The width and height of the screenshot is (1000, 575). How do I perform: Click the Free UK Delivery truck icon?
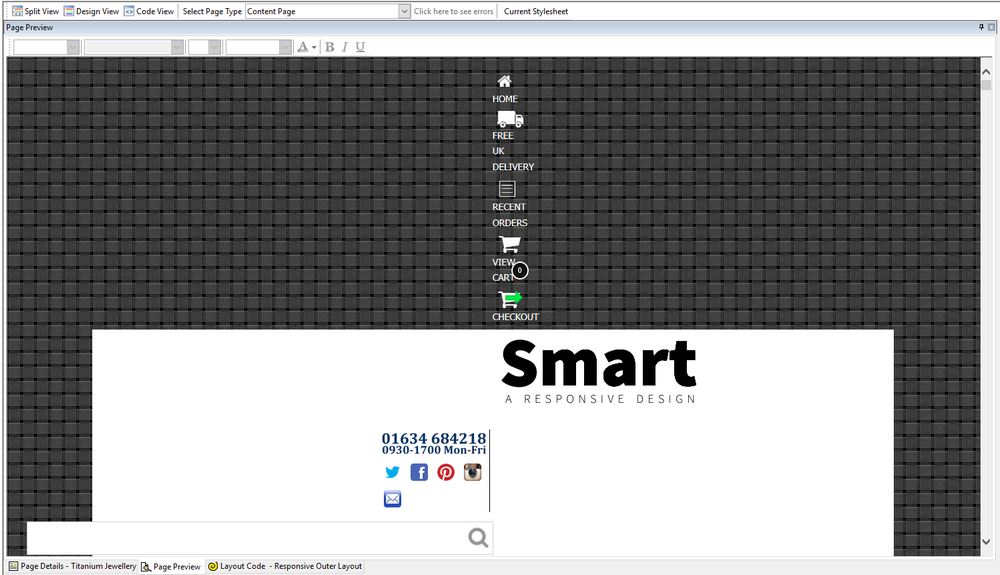point(510,119)
